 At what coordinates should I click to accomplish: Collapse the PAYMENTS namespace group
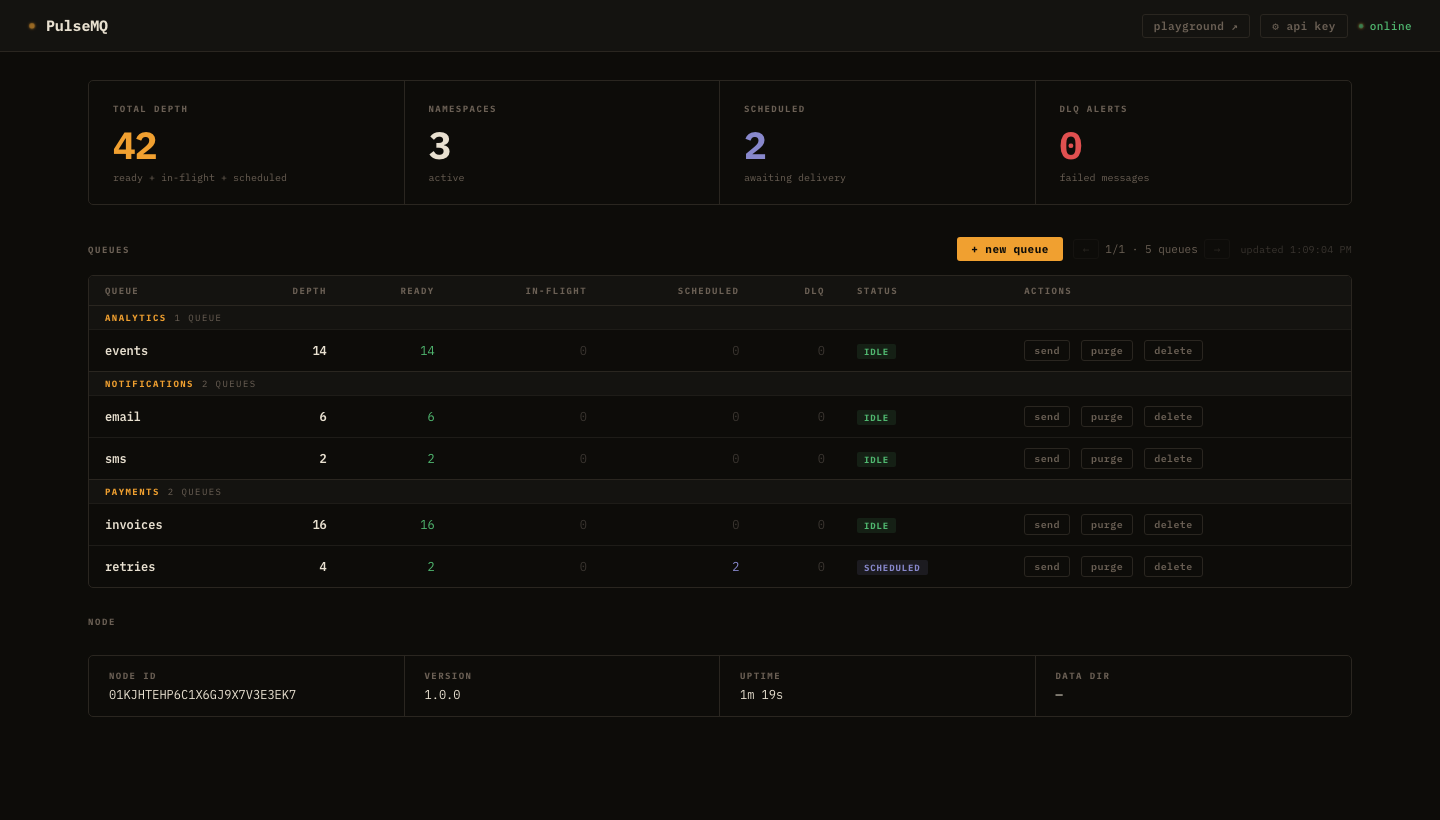tap(131, 491)
